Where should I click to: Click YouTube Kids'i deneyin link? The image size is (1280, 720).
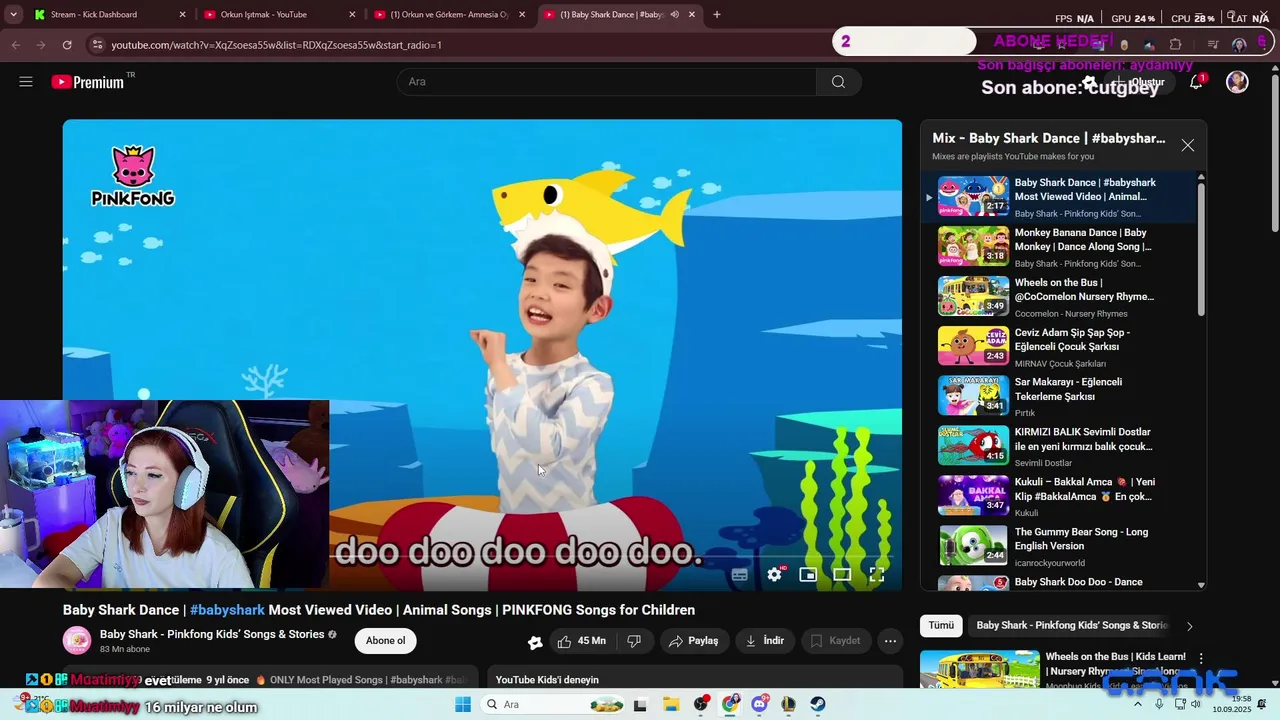tap(547, 680)
